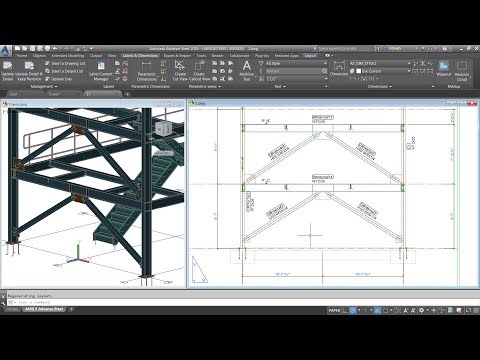Toggle the ortho mode button in status bar
The image size is (480, 360).
click(345, 310)
